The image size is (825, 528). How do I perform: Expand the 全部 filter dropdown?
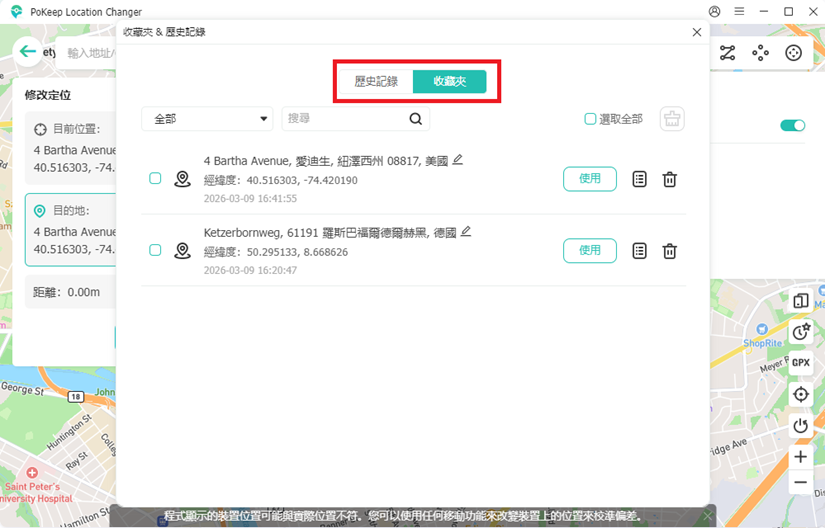(207, 119)
